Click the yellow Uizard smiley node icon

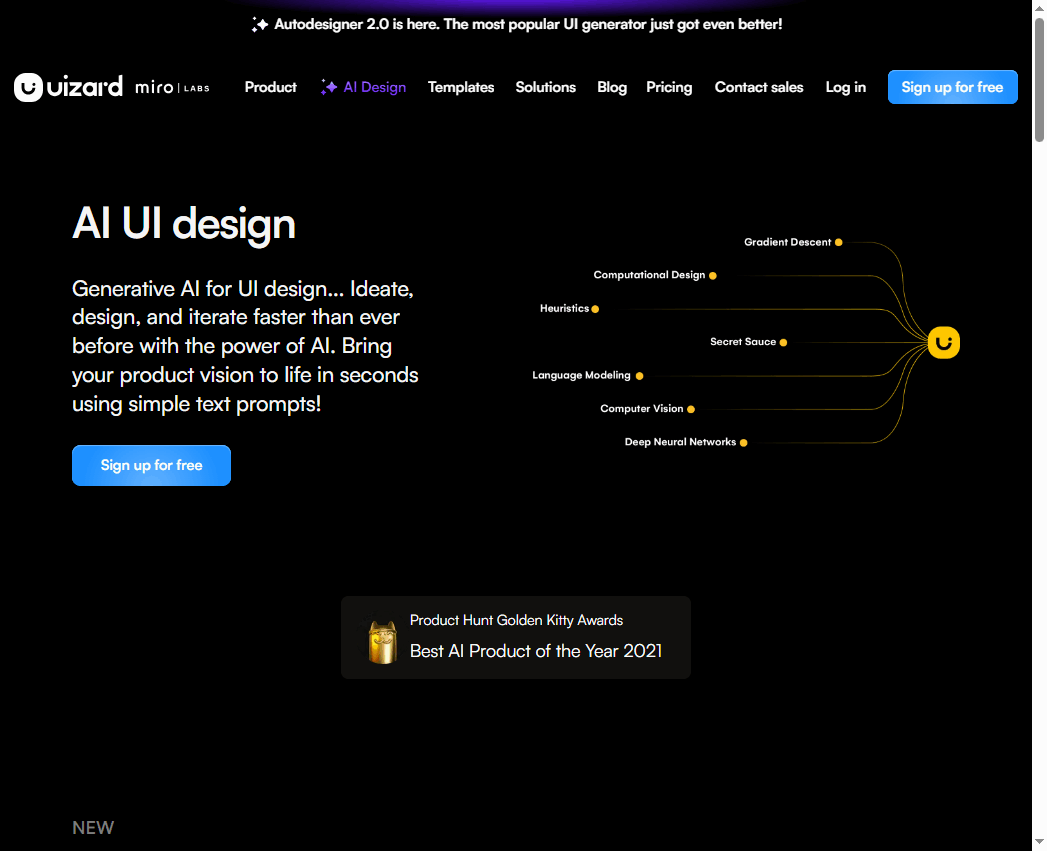943,342
